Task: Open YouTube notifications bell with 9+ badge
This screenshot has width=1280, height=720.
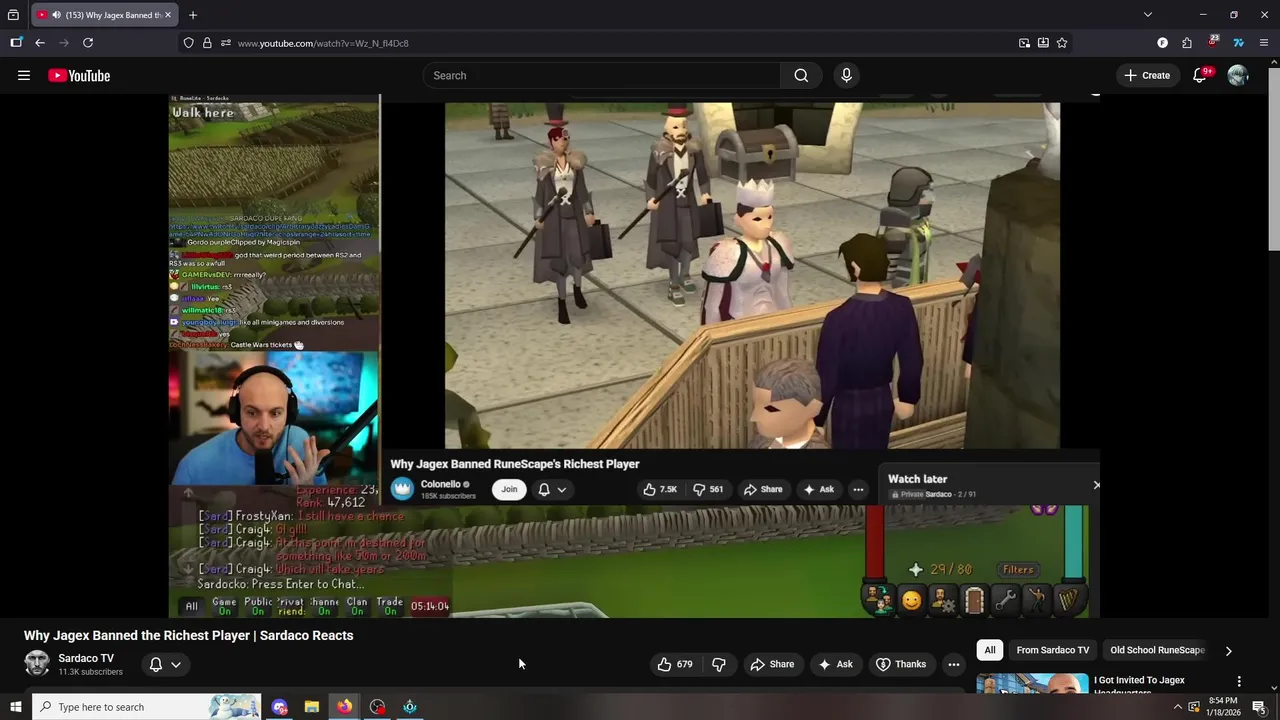Action: tap(1200, 75)
